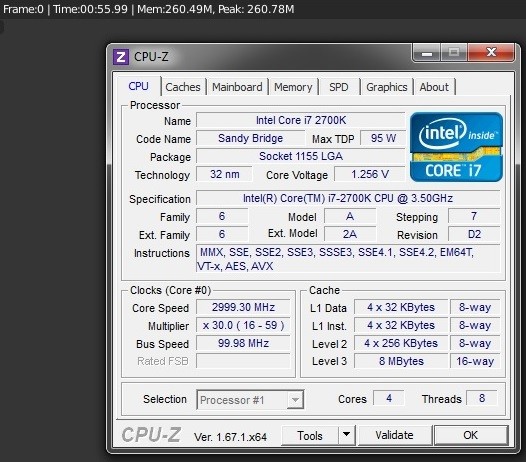Select the CPU tab
Image resolution: width=526 pixels, height=462 pixels.
point(139,86)
